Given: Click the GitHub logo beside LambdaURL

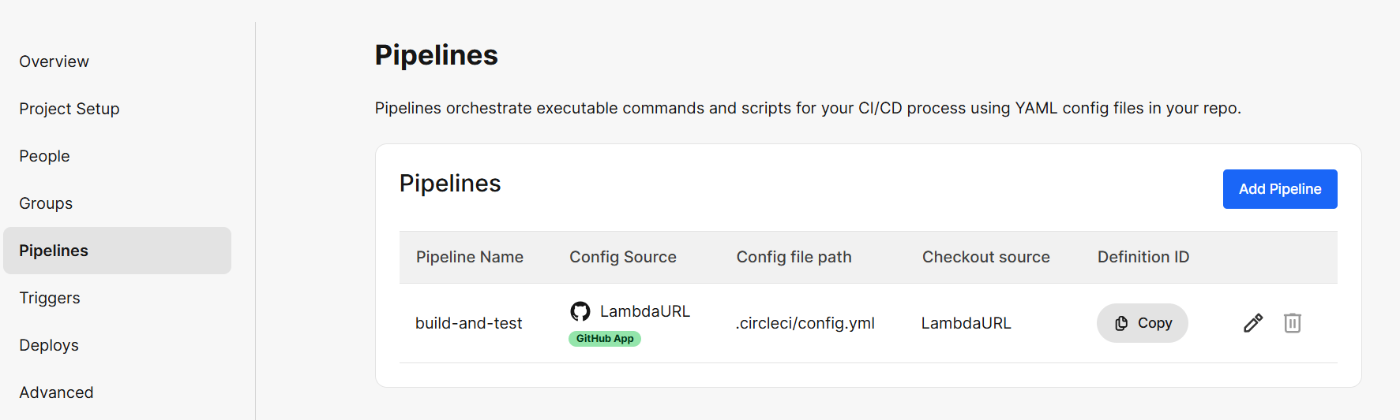Looking at the screenshot, I should [580, 311].
